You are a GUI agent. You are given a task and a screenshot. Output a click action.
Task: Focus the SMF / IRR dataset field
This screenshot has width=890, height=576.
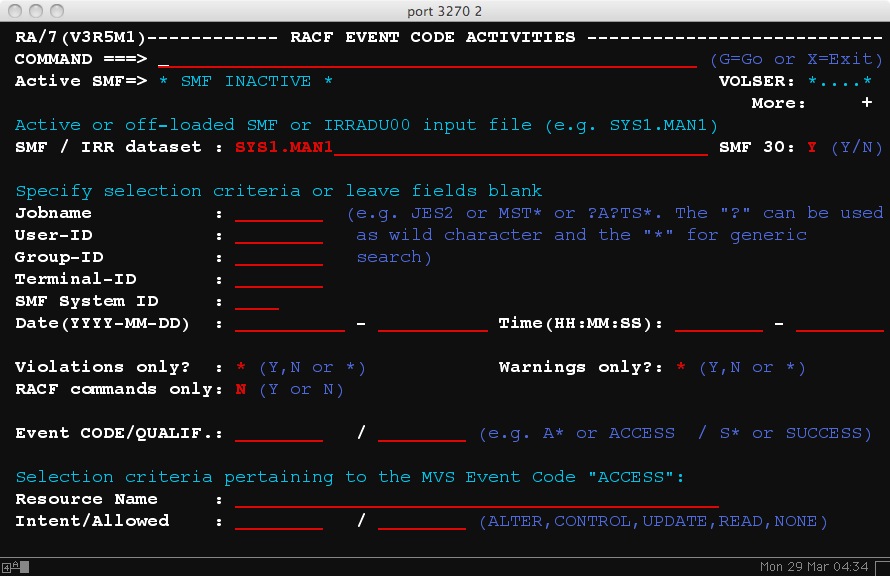click(x=471, y=147)
